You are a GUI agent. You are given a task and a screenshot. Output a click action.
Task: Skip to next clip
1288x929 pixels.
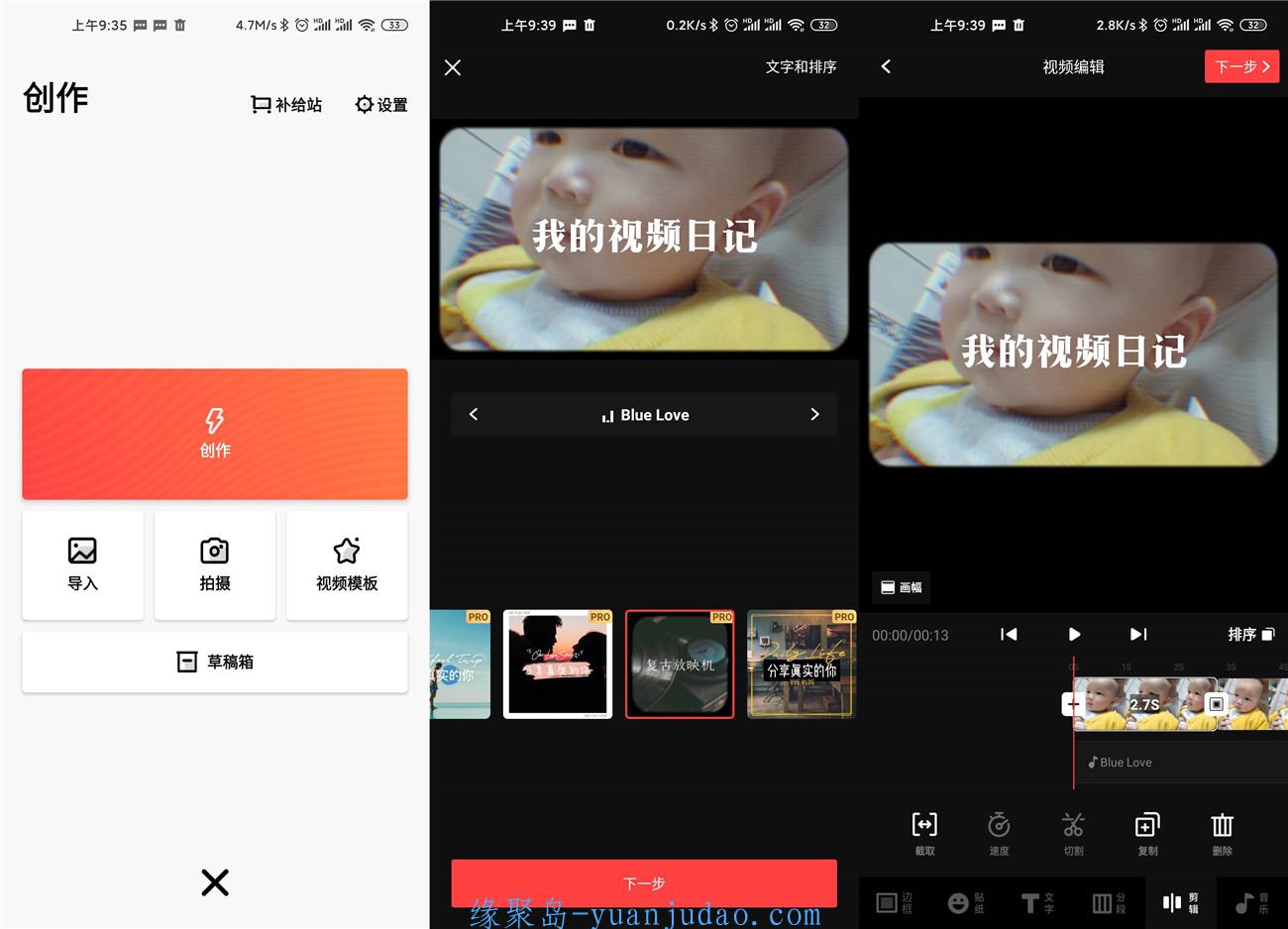[x=1138, y=634]
